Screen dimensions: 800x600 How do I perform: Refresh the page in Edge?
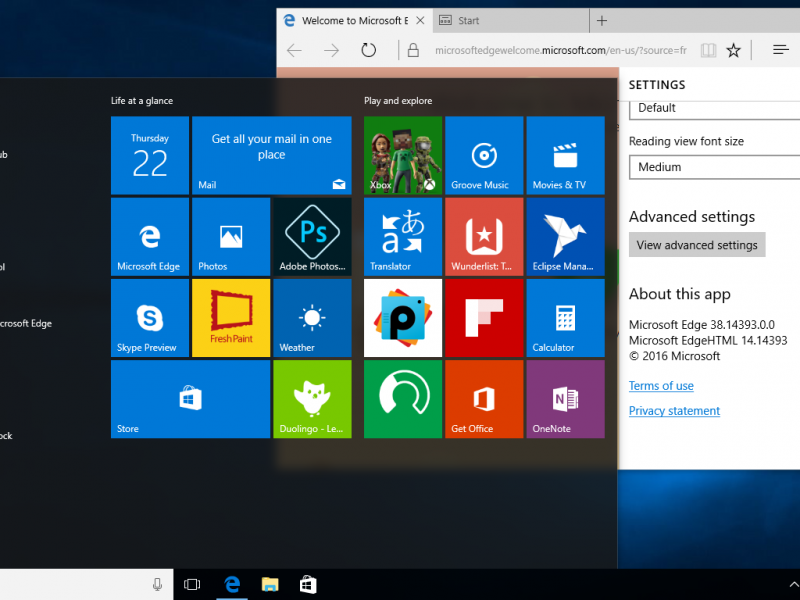tap(368, 50)
